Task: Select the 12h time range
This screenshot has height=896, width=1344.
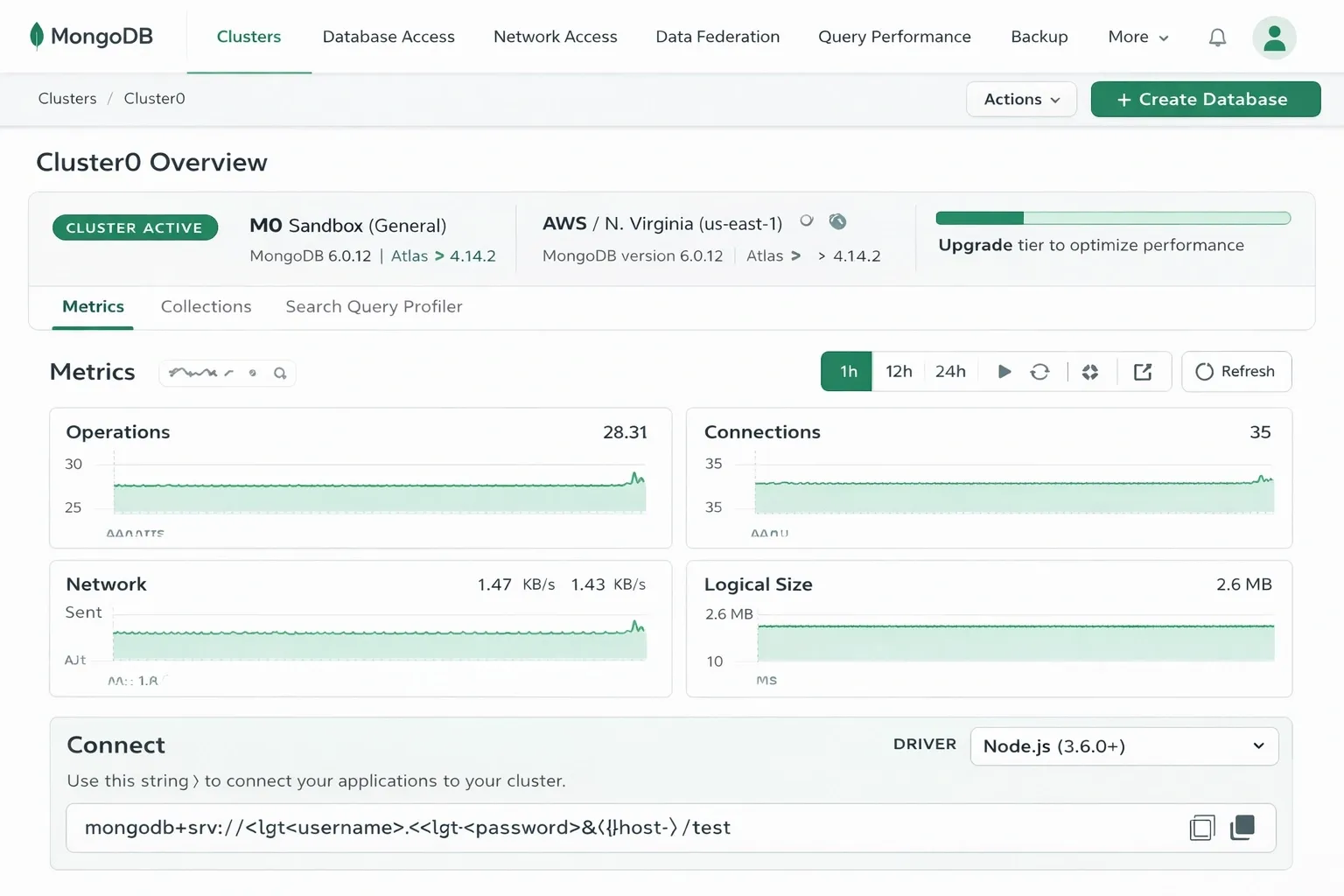Action: [x=898, y=371]
